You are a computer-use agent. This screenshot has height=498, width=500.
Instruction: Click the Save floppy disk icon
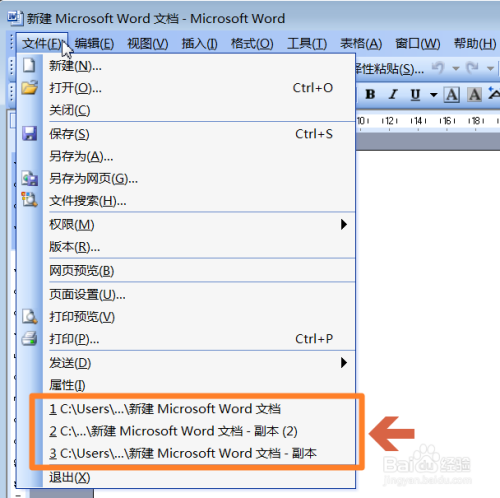(29, 134)
